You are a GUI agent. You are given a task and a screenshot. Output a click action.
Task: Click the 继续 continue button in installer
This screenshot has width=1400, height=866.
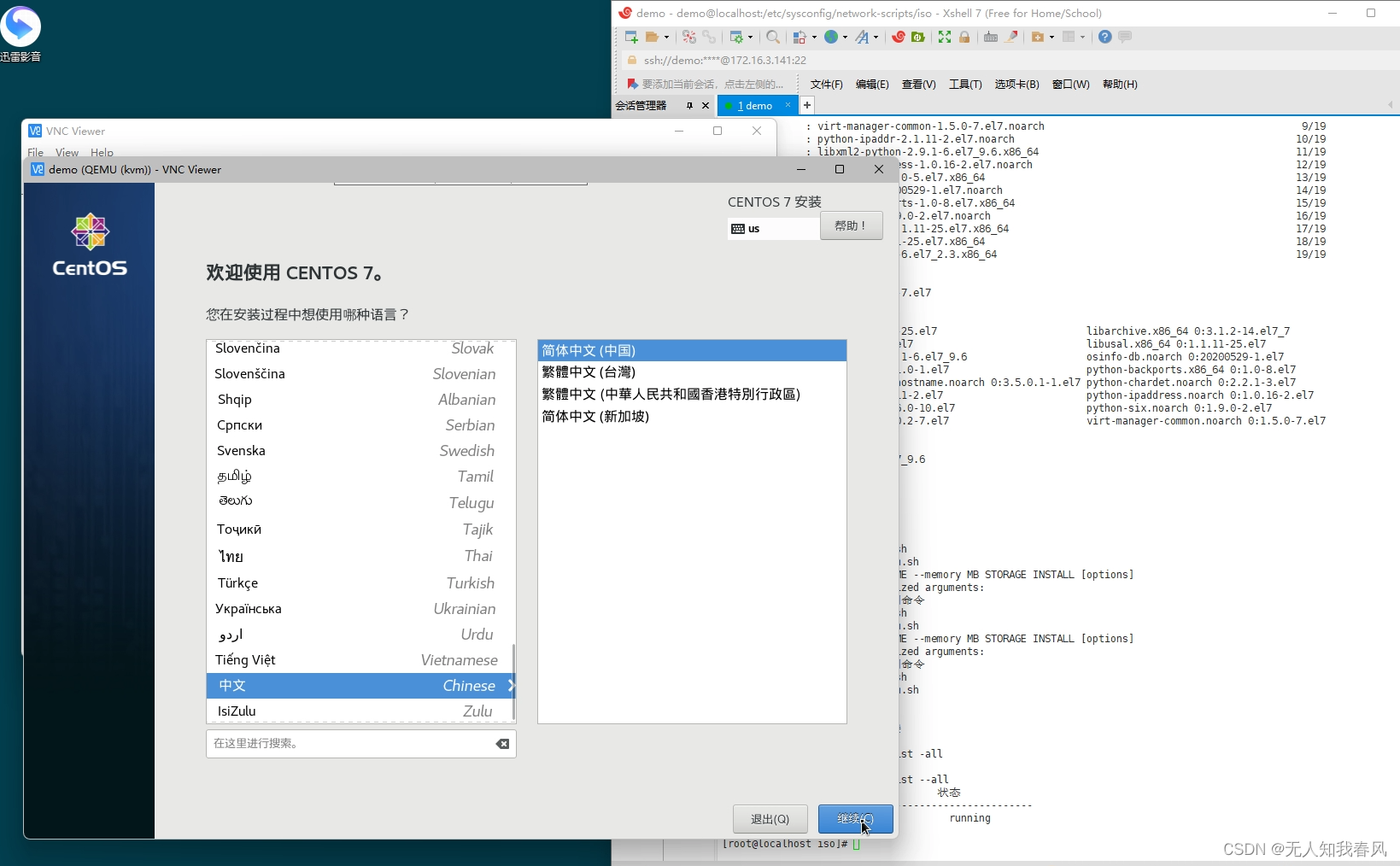point(855,819)
